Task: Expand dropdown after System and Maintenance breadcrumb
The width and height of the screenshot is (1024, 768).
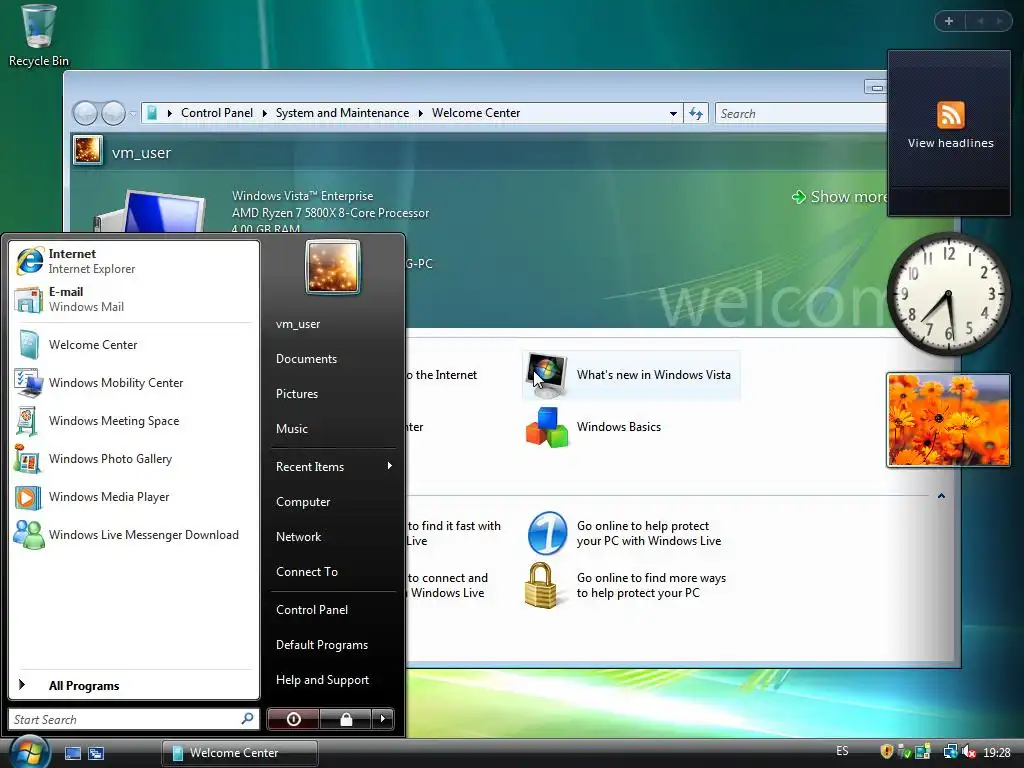Action: click(x=421, y=113)
